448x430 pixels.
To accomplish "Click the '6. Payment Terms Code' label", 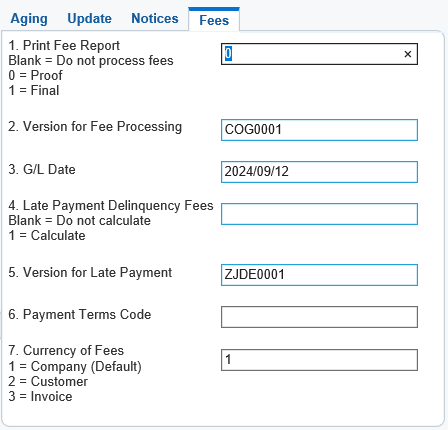I will 80,314.
